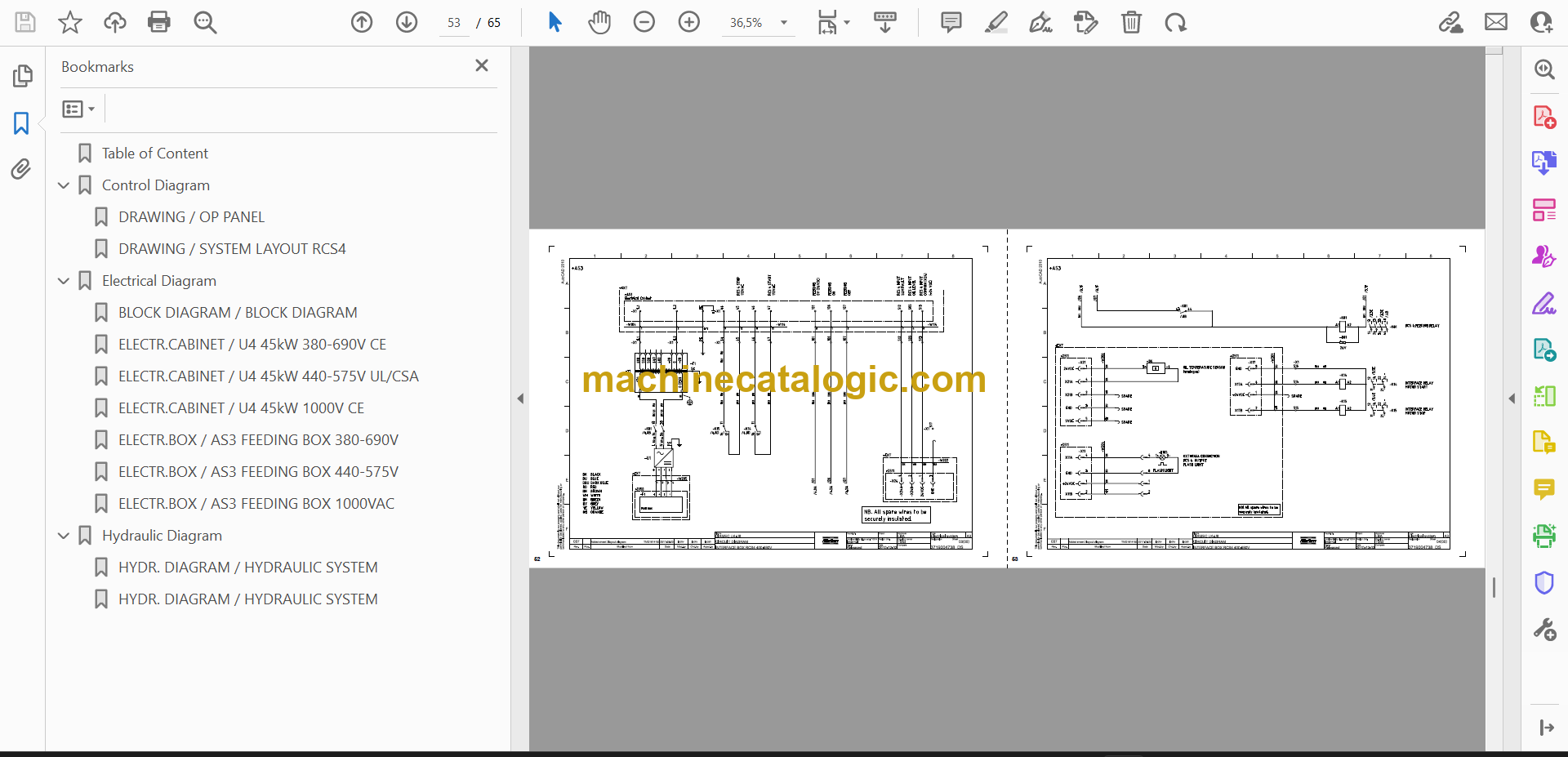Screen dimensions: 1568x757
Task: Open ELECTR.BOX / AS3 FEEDING BOX 380-690V
Action: (x=258, y=440)
